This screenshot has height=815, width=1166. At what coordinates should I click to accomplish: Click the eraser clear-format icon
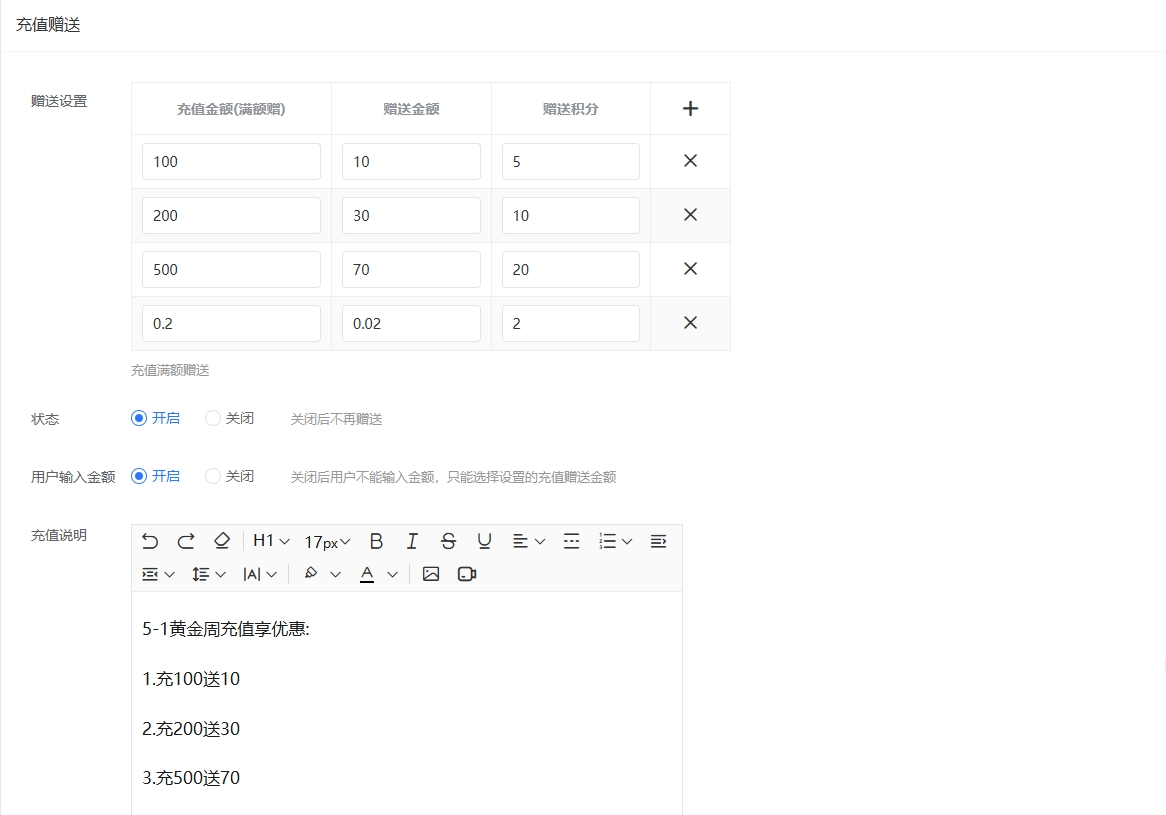[222, 541]
